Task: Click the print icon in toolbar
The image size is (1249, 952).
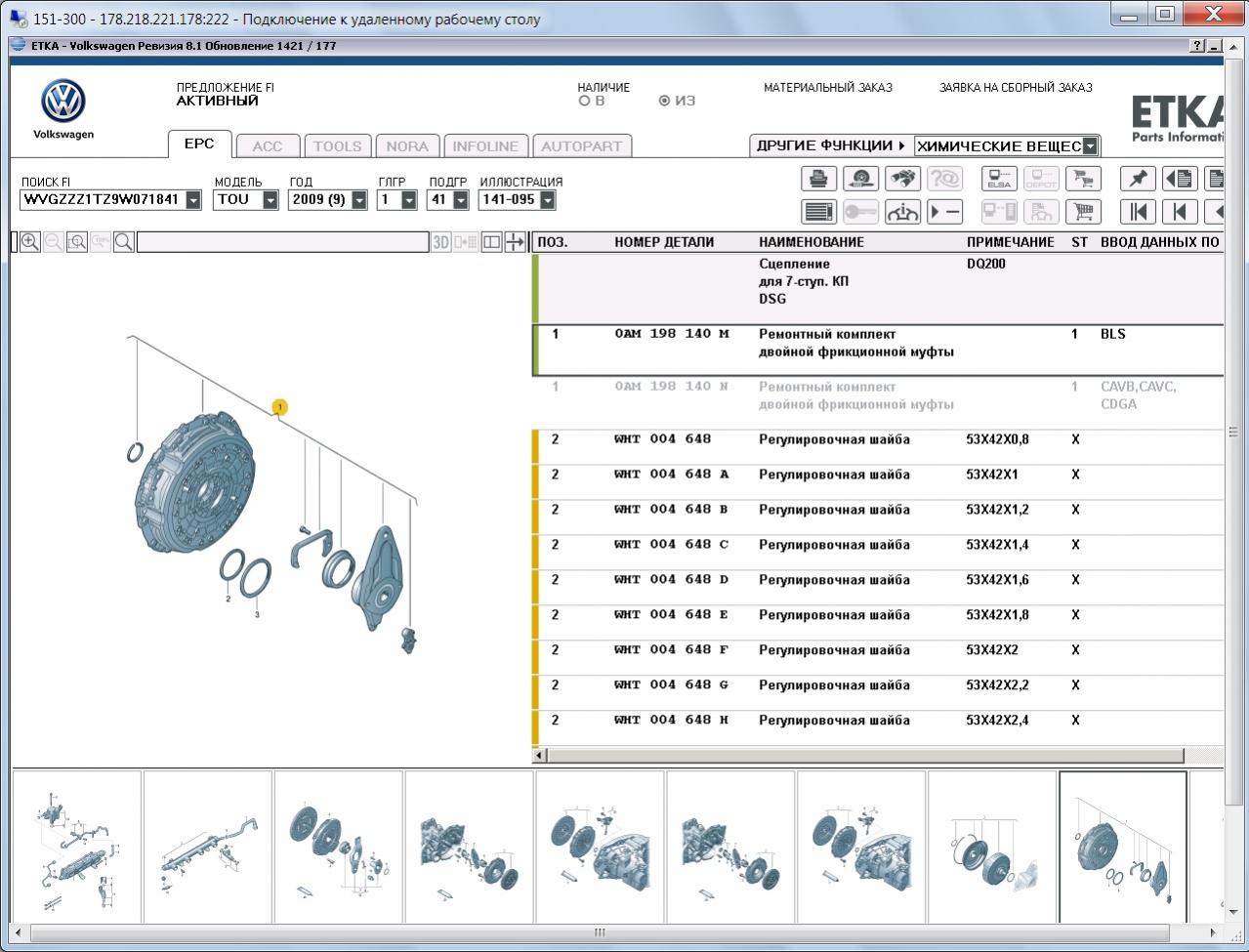Action: point(819,179)
